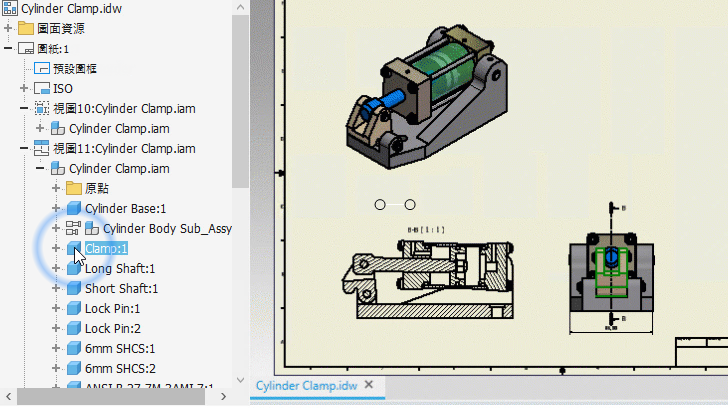
Task: Collapse the 圖紙:1 node
Action: (8, 48)
